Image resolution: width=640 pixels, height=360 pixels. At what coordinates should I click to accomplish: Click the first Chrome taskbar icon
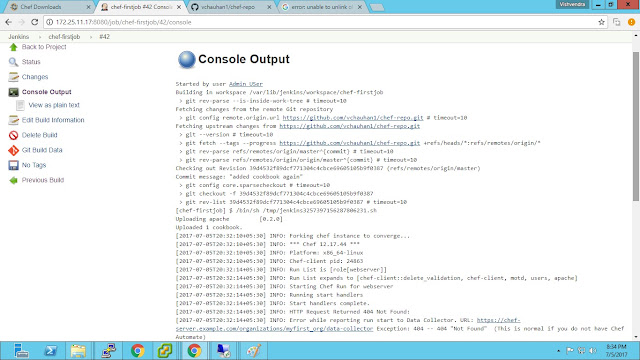coord(138,351)
